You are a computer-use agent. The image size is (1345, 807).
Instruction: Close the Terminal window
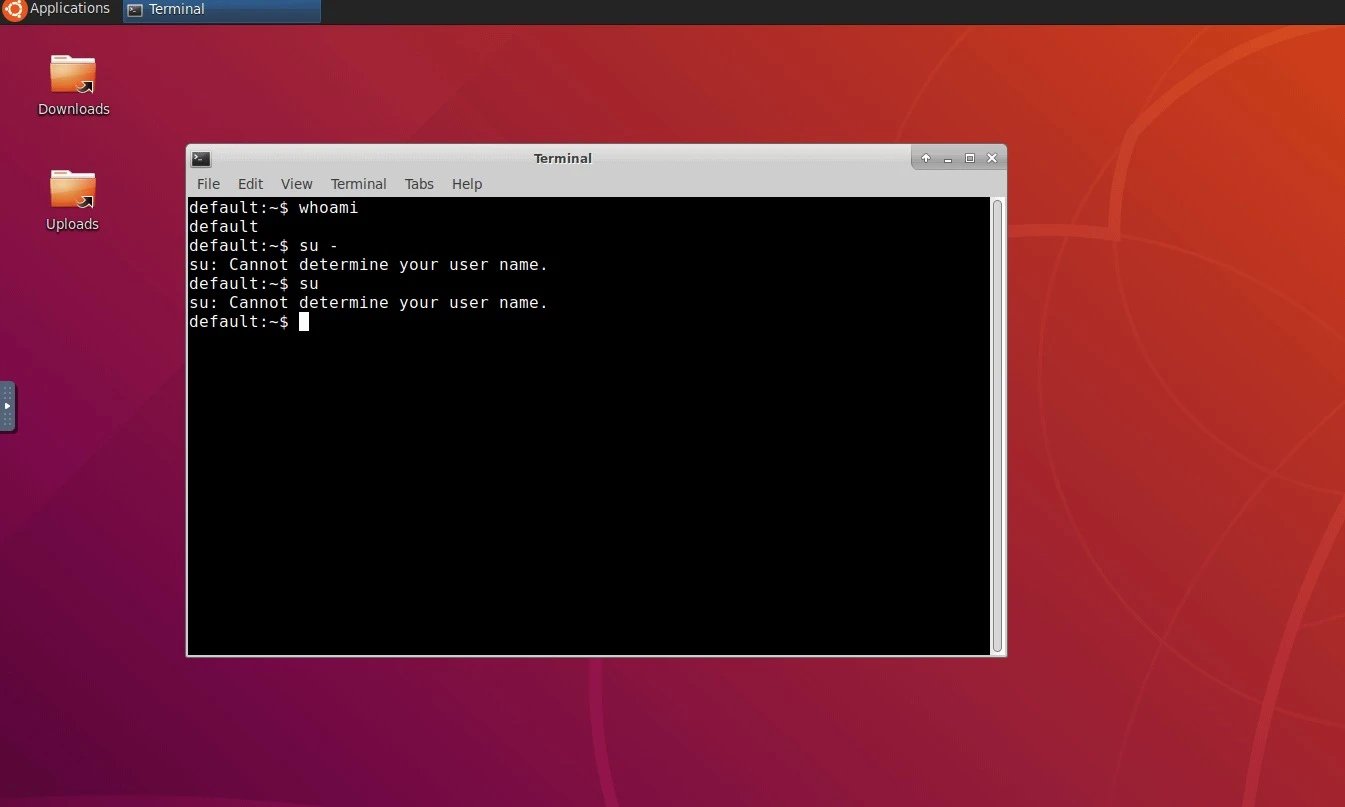(992, 158)
